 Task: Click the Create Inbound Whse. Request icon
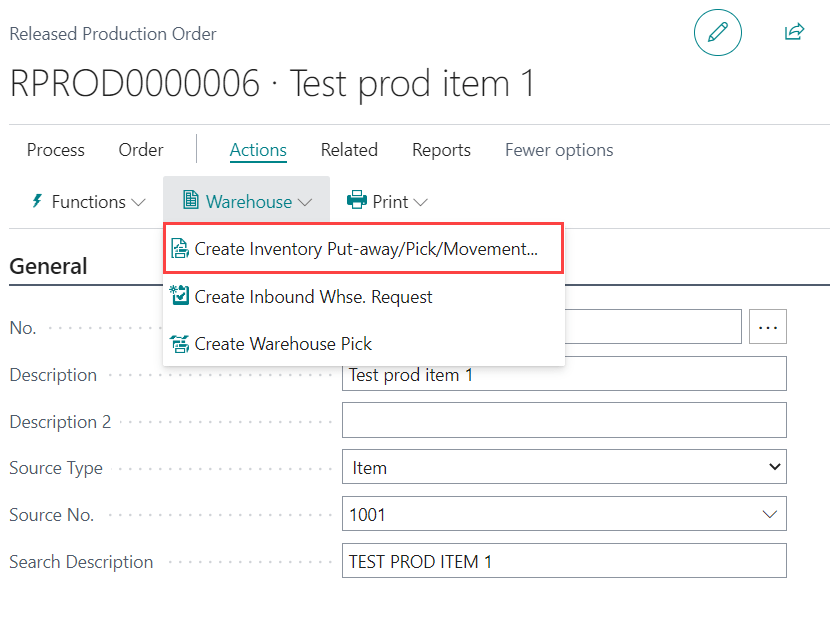(x=181, y=296)
